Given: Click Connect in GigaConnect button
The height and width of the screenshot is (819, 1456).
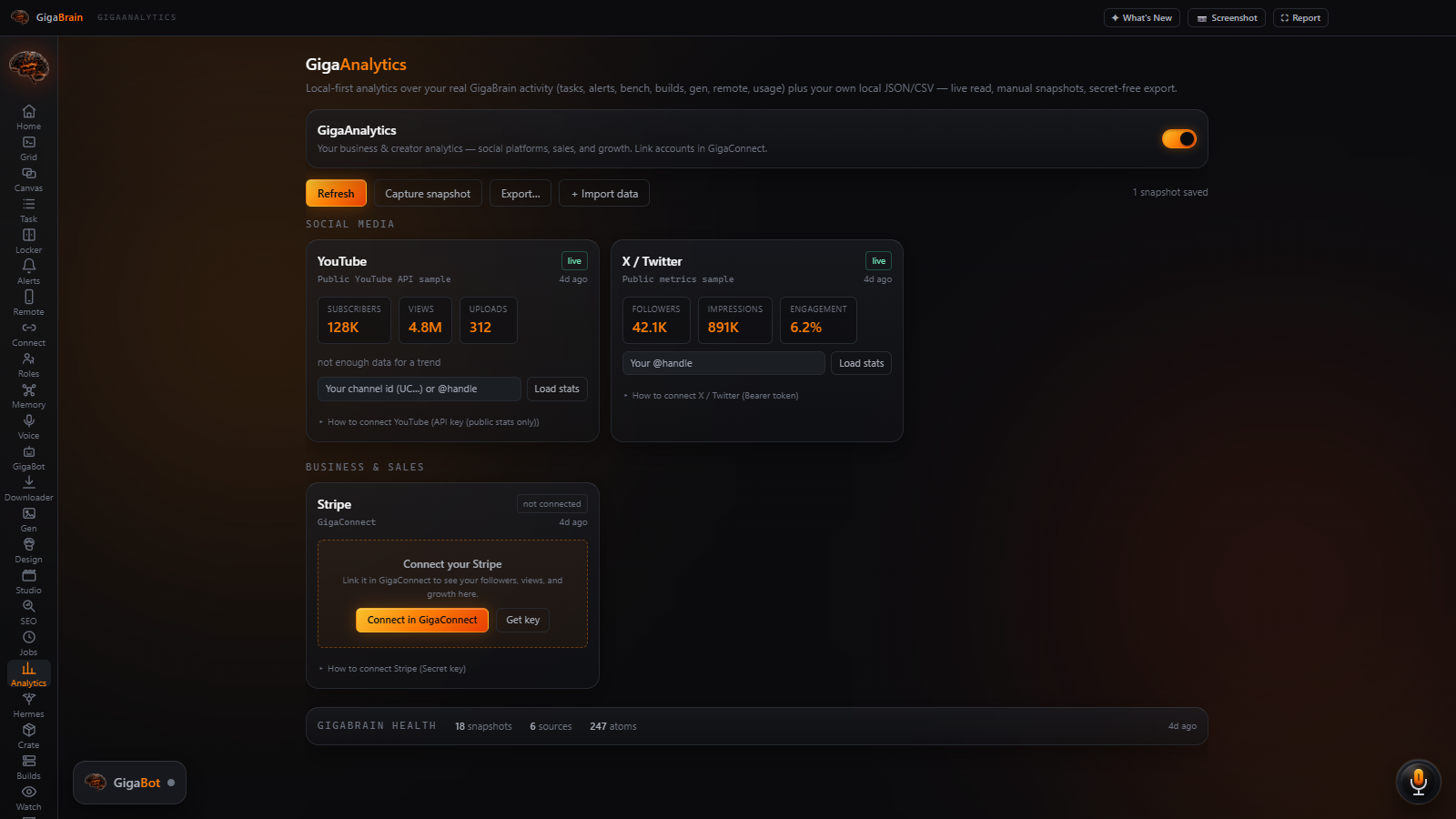Looking at the screenshot, I should [422, 620].
